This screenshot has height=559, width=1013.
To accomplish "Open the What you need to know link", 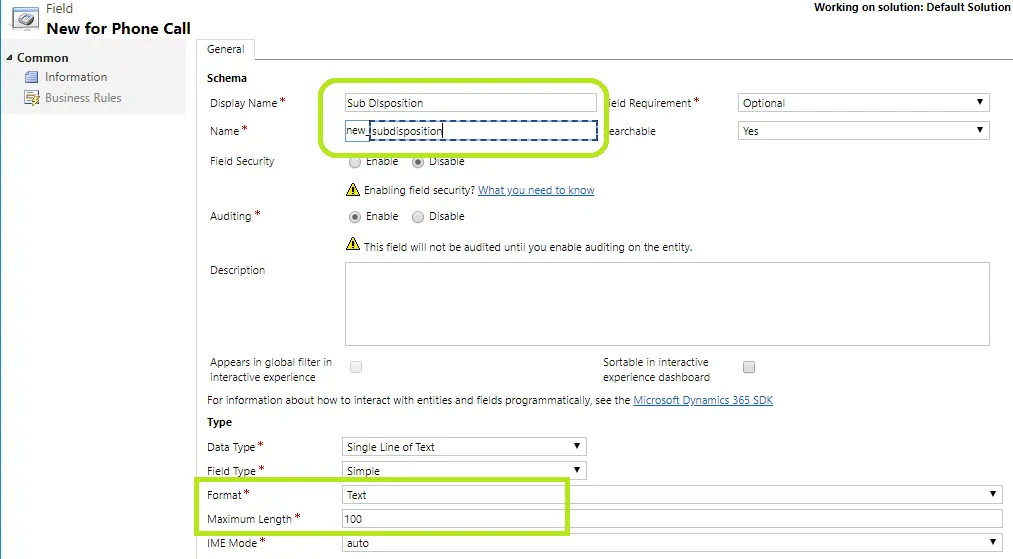I will click(x=536, y=190).
